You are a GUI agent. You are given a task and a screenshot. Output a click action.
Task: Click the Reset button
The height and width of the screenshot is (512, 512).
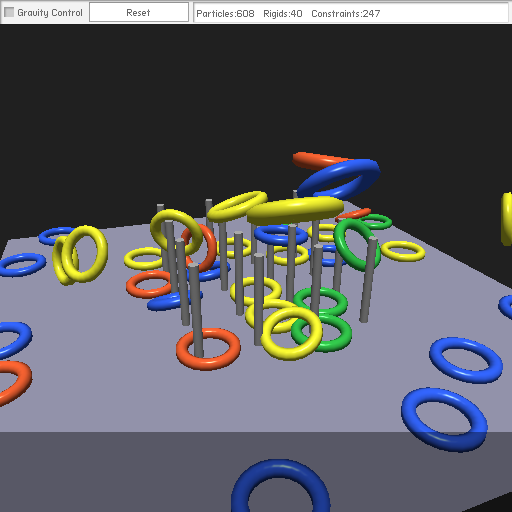click(139, 13)
